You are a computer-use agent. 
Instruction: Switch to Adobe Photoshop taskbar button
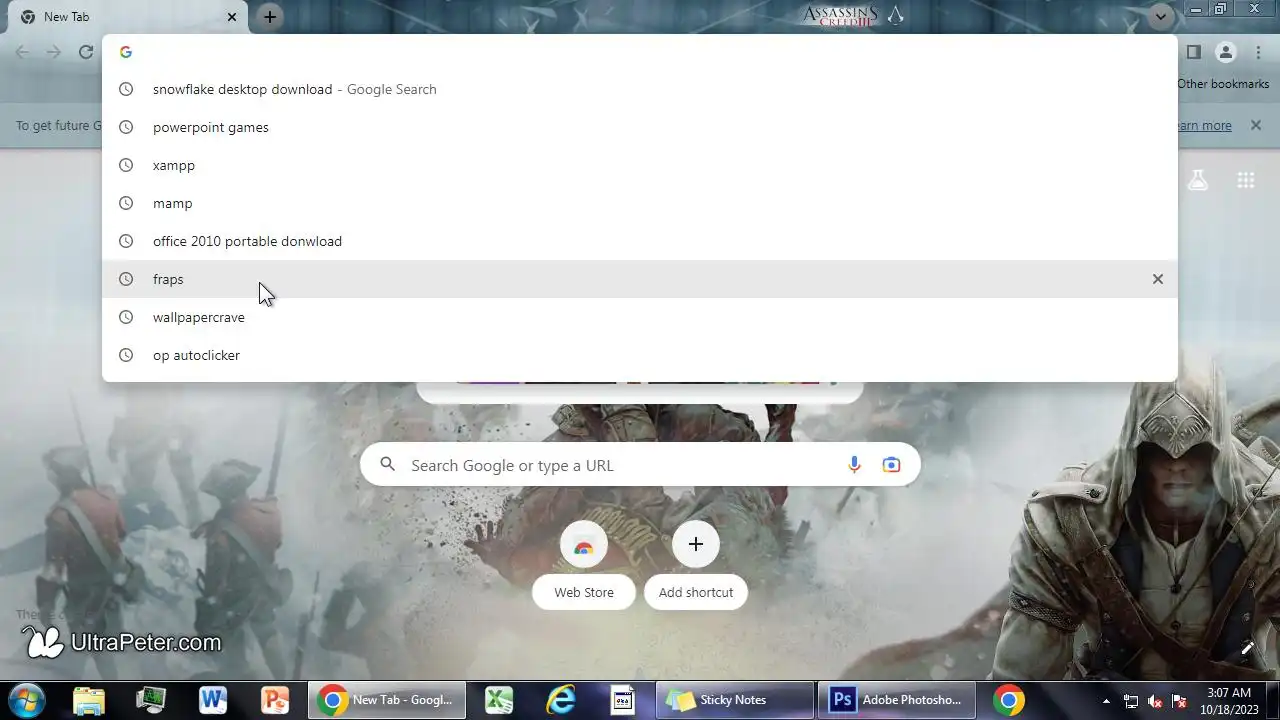click(x=899, y=700)
